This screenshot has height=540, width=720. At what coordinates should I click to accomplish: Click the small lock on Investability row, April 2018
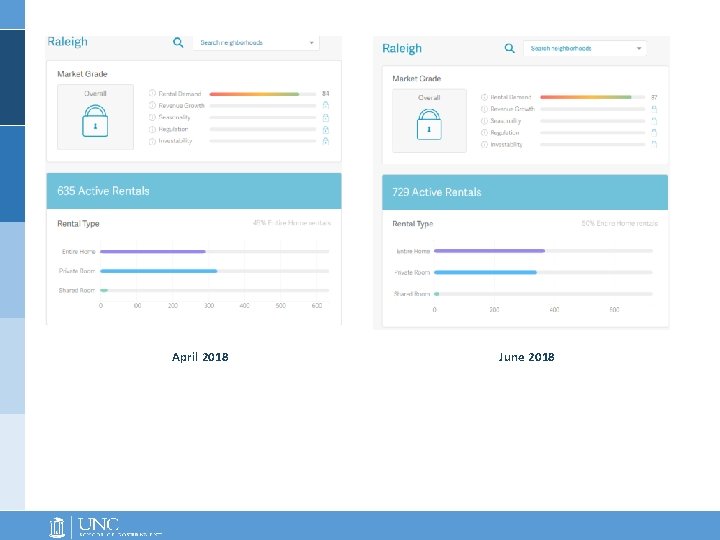point(326,141)
